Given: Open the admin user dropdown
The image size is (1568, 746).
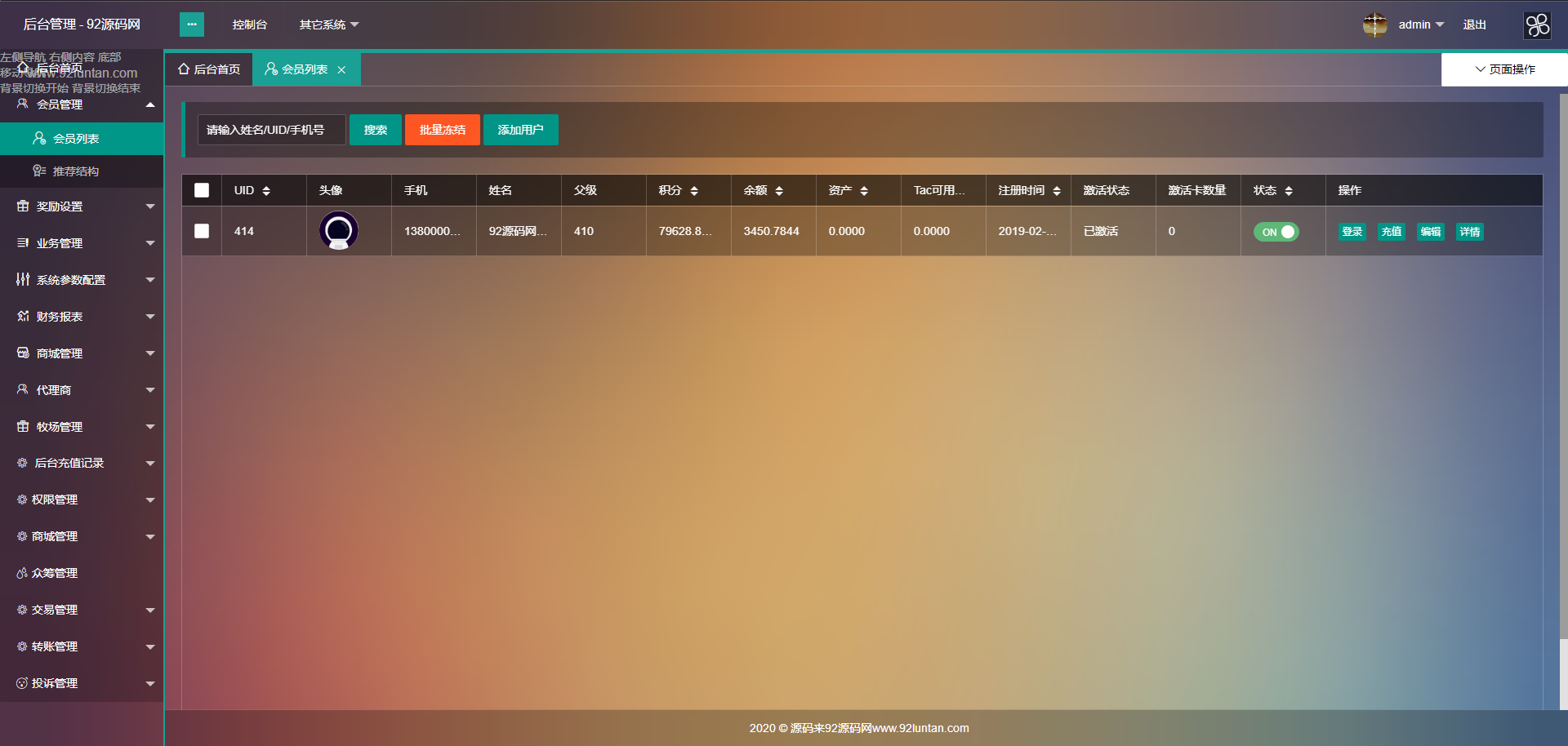Looking at the screenshot, I should (1421, 24).
